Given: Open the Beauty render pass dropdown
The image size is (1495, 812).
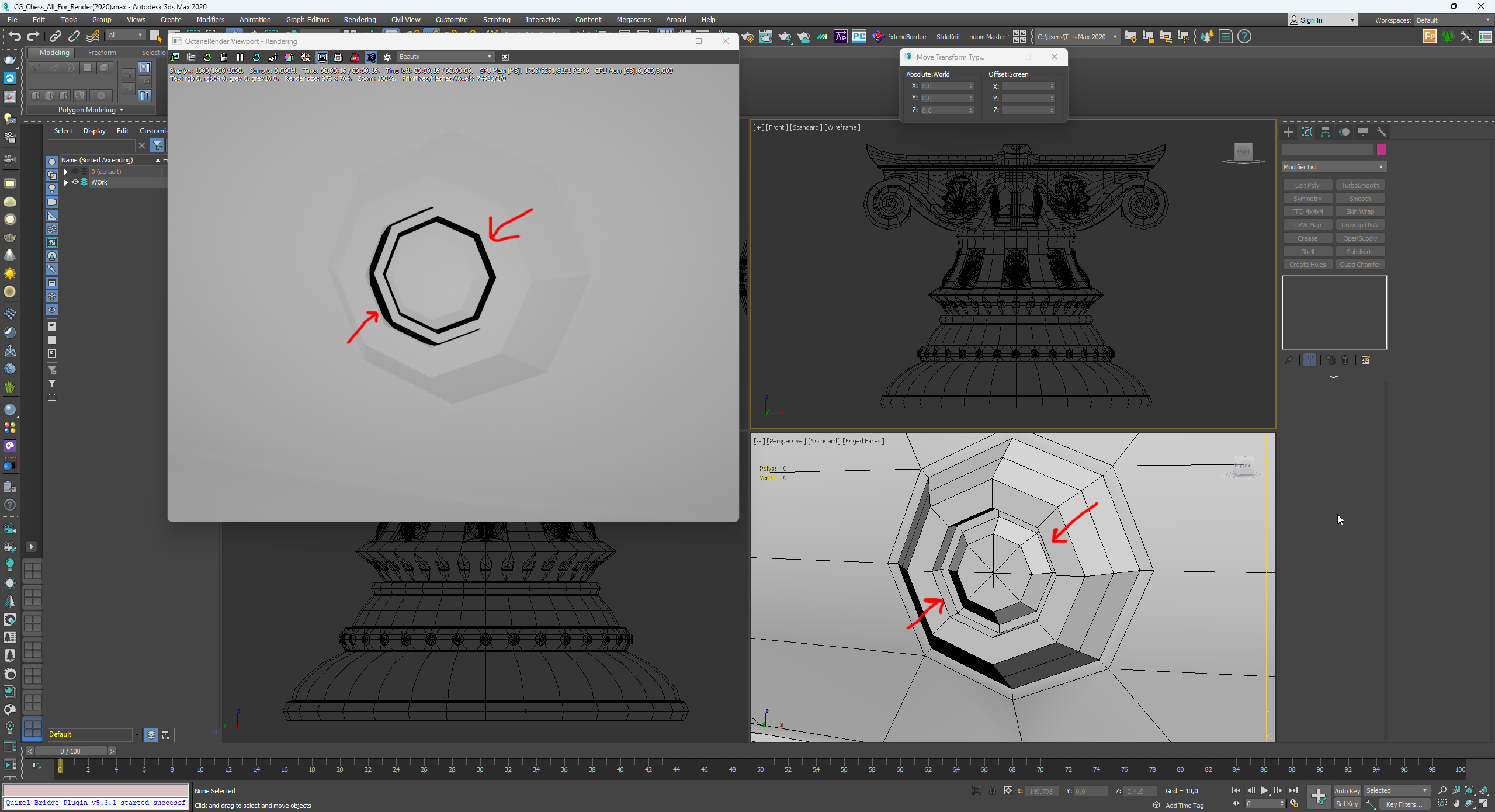Looking at the screenshot, I should click(x=445, y=57).
